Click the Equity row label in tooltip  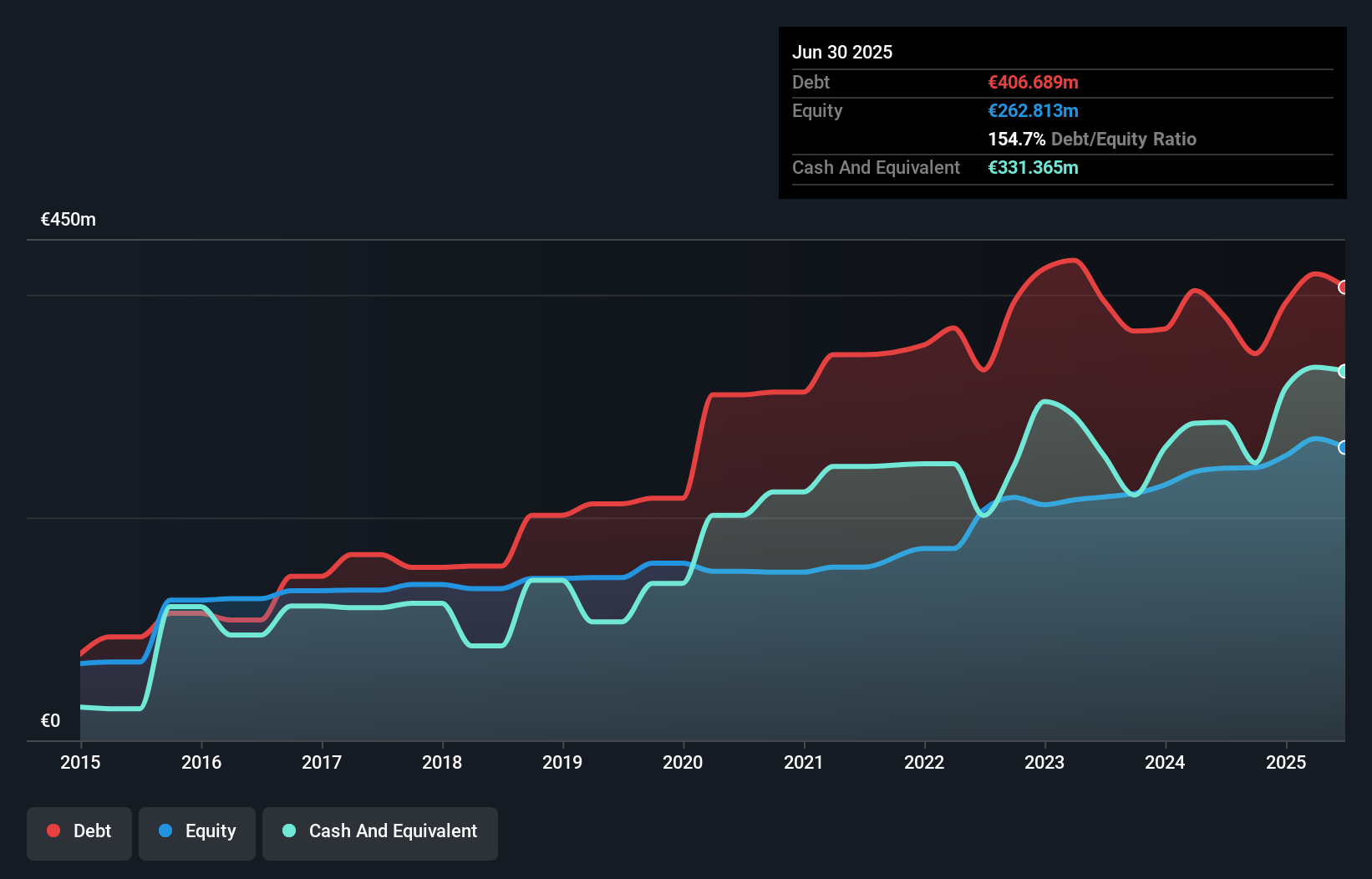point(817,110)
